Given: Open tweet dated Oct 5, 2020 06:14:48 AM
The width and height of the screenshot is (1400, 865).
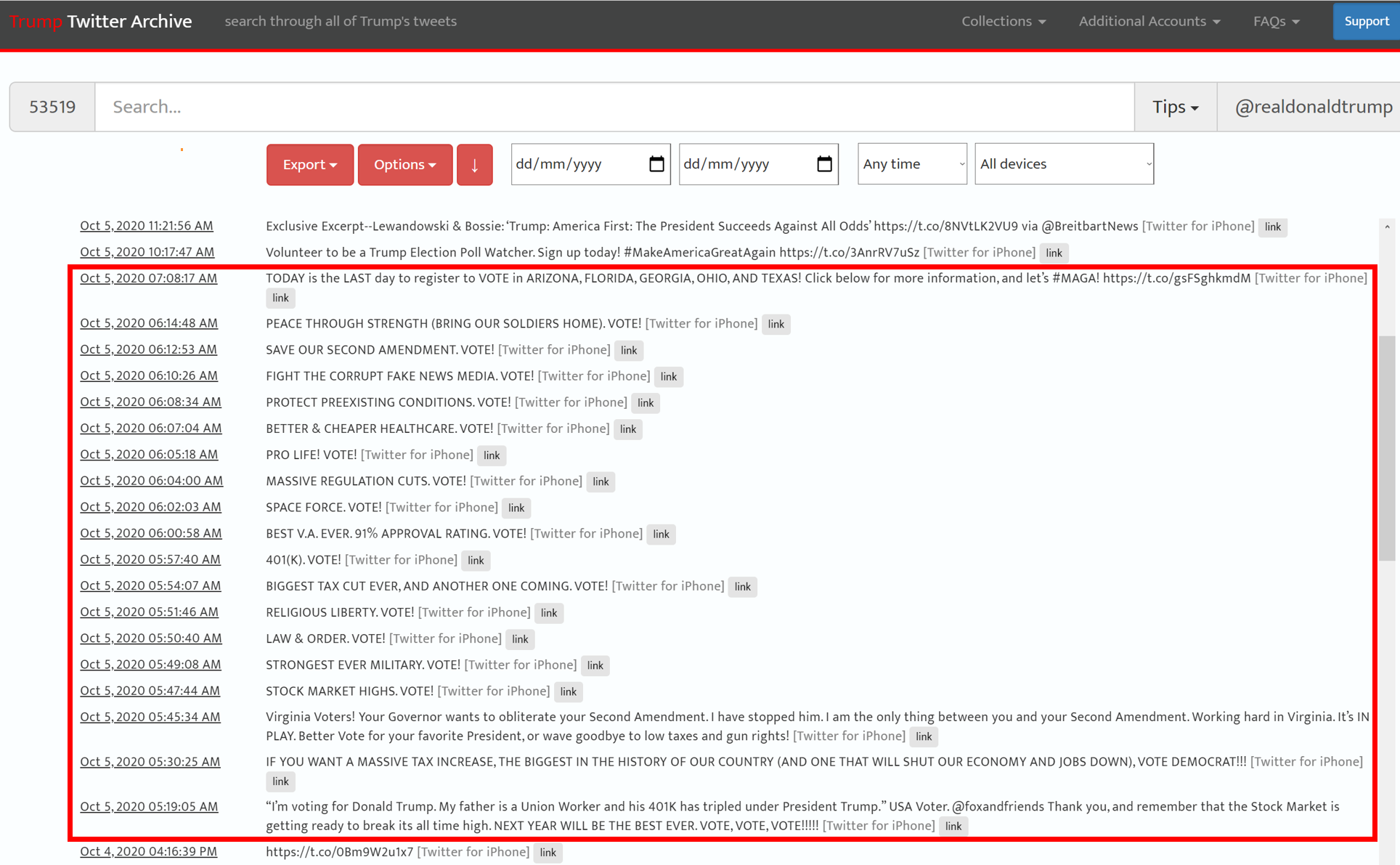Looking at the screenshot, I should 149,323.
